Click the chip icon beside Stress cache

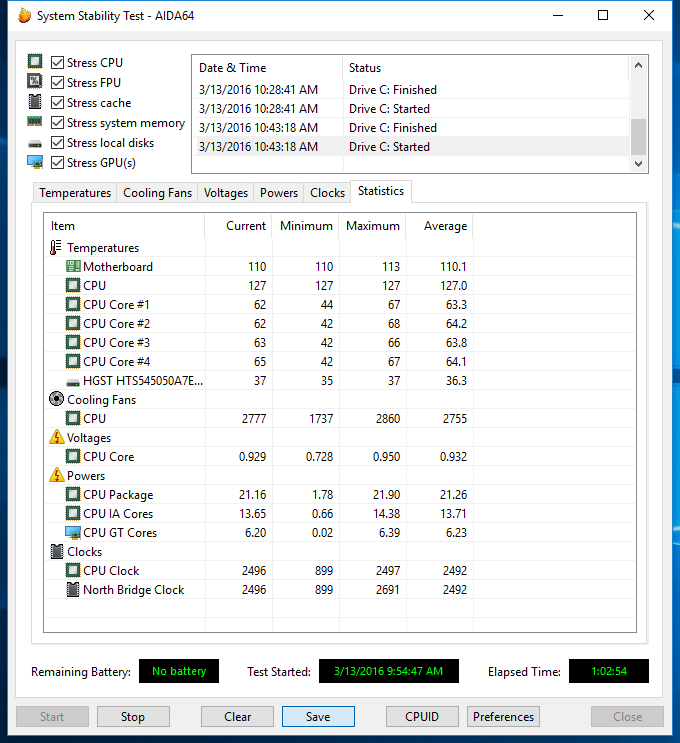pos(35,101)
